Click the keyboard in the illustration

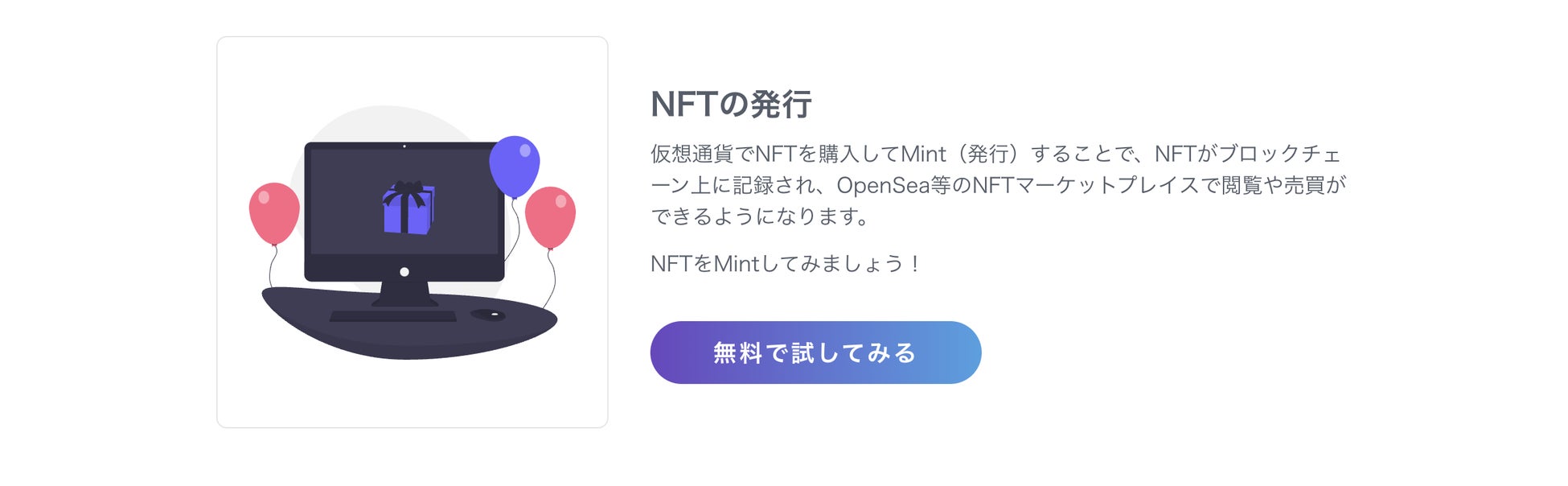click(x=393, y=316)
